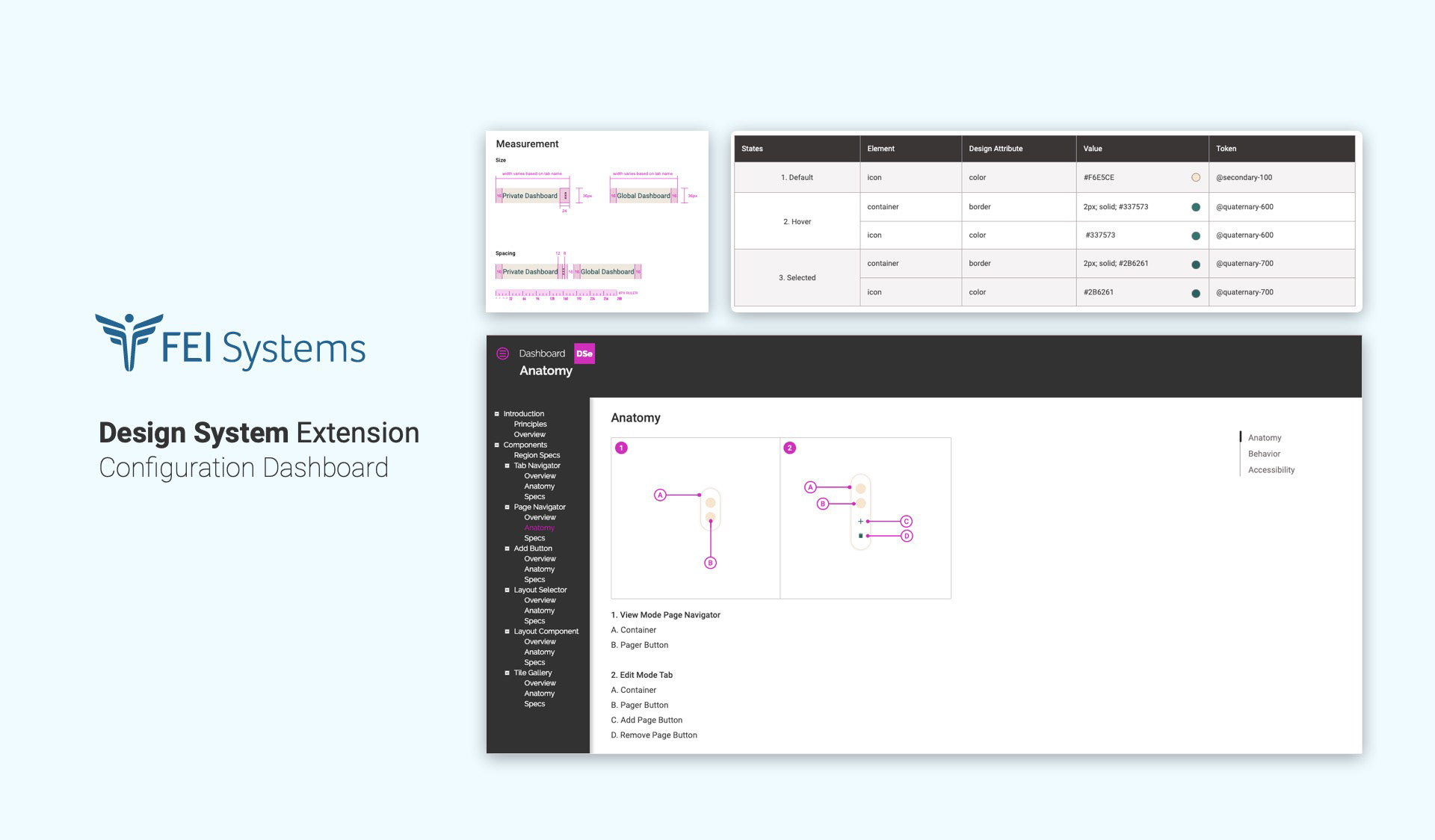This screenshot has width=1435, height=840.
Task: Click callout B in anatomy diagram 2
Action: tap(823, 504)
